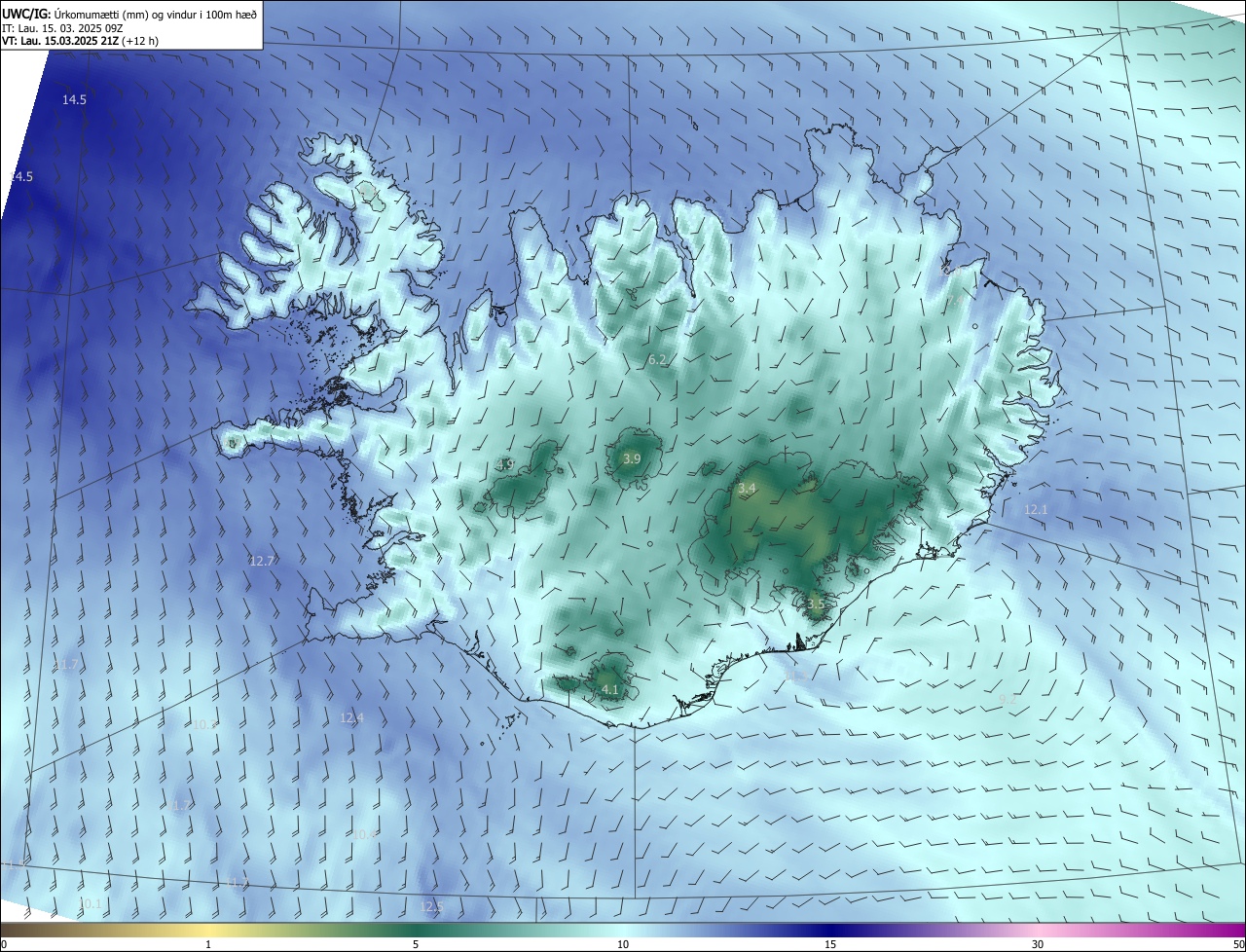Click the 4.1 value on the southern glacier
The height and width of the screenshot is (952, 1246).
[x=610, y=689]
